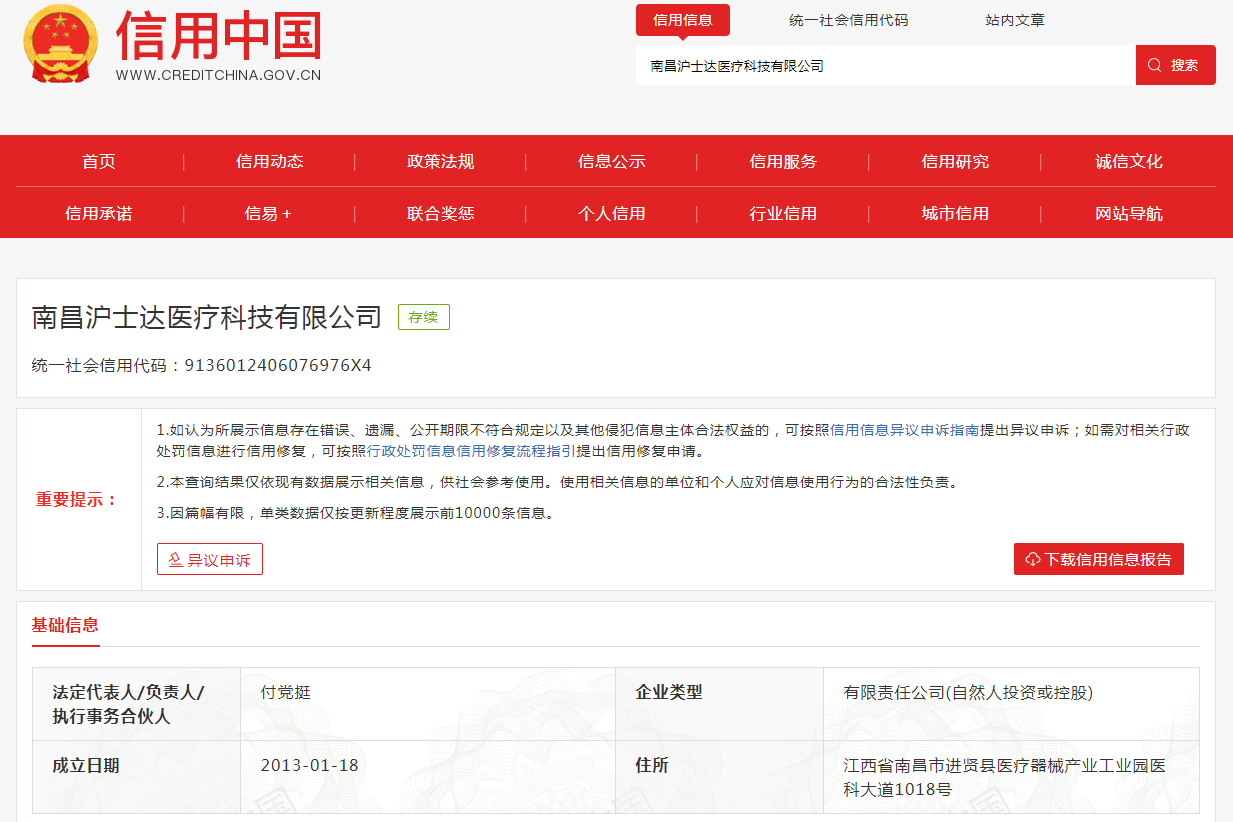Open the 信用动态 menu item
Screen dimensions: 1233x822
[270, 162]
